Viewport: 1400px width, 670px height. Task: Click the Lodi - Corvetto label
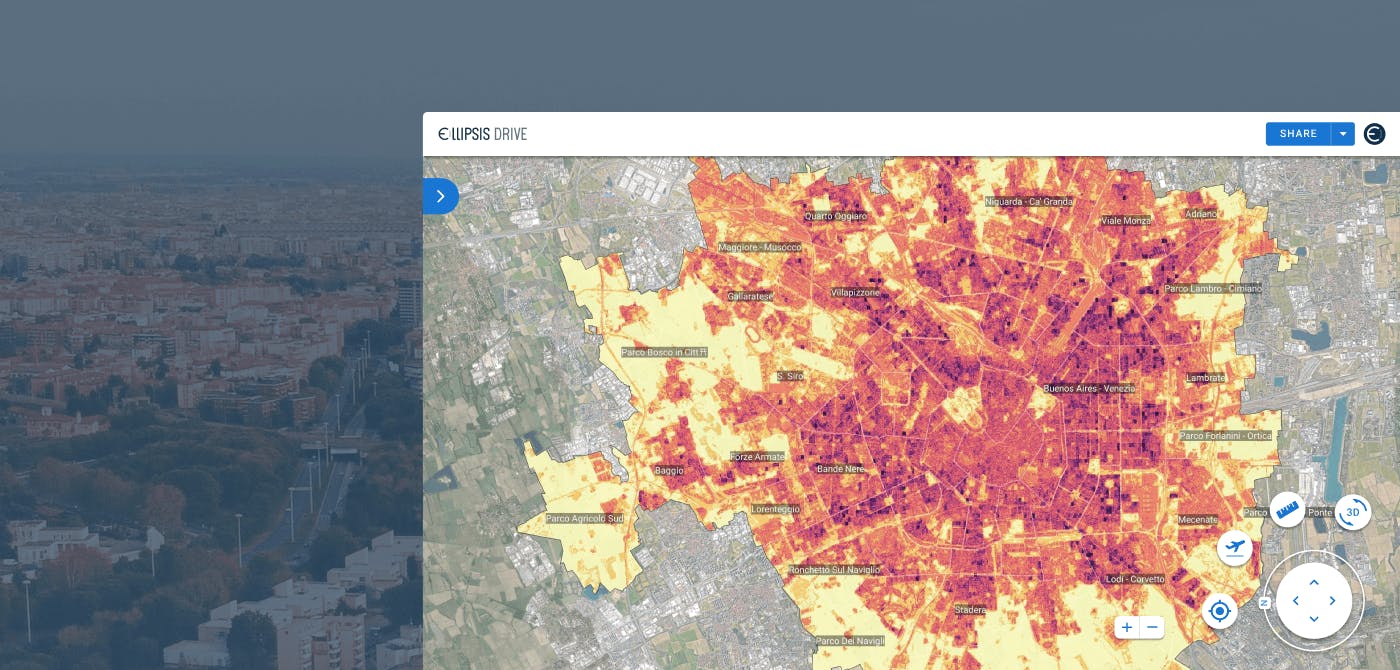1135,579
